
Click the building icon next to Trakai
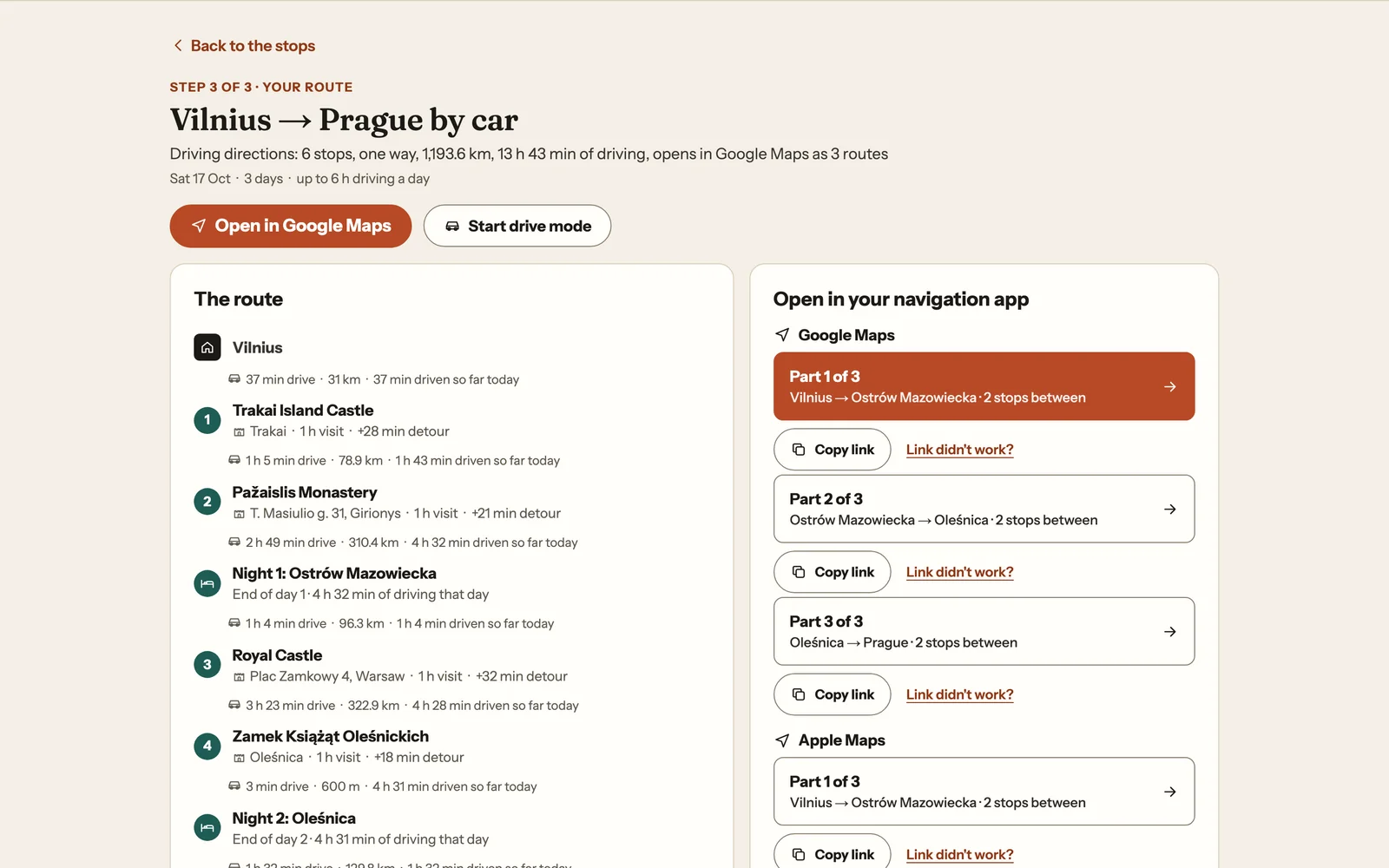[x=239, y=432]
